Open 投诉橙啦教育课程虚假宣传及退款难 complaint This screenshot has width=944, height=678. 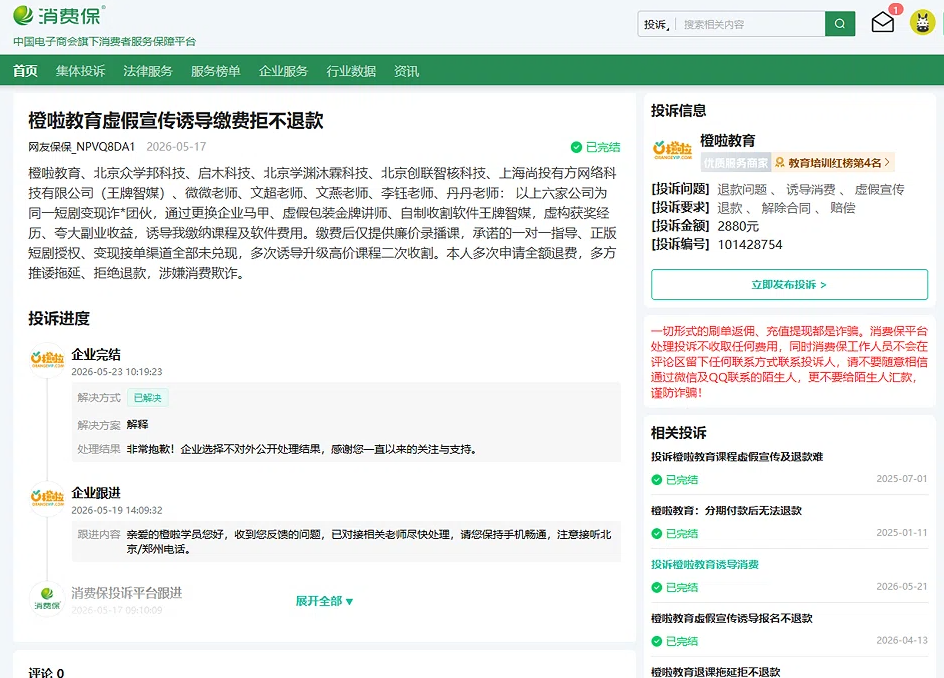(x=737, y=456)
